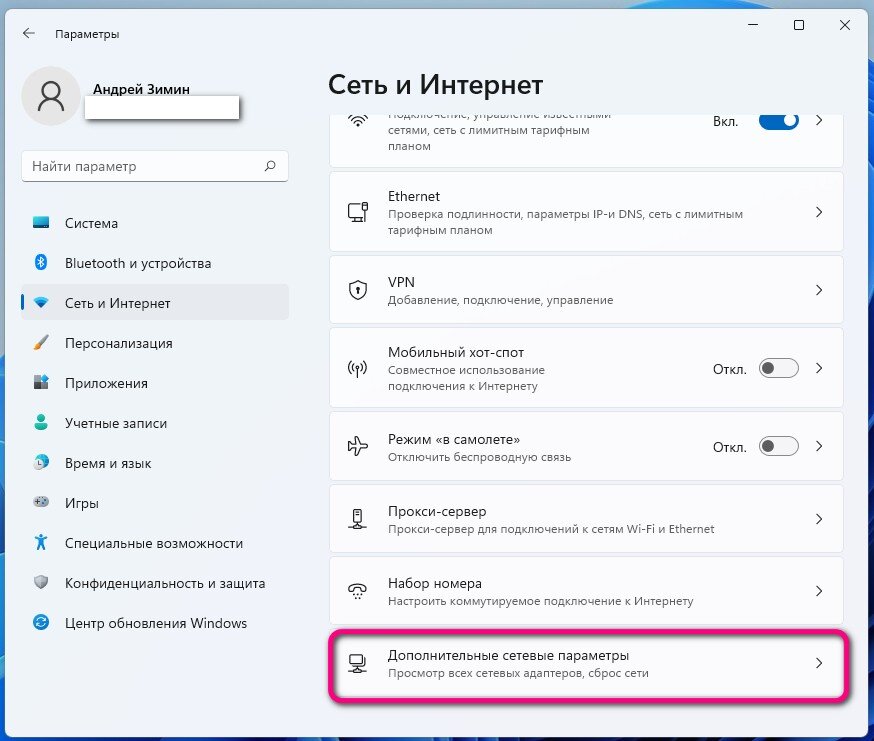This screenshot has height=741, width=874.
Task: Expand Мобильный хот-спот via its chevron
Action: 819,368
